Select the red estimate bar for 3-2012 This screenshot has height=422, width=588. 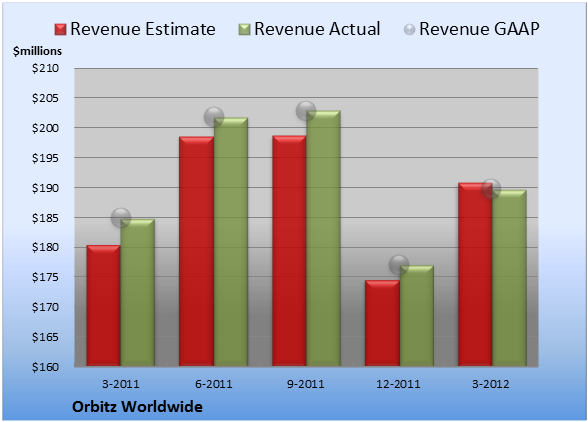click(475, 274)
